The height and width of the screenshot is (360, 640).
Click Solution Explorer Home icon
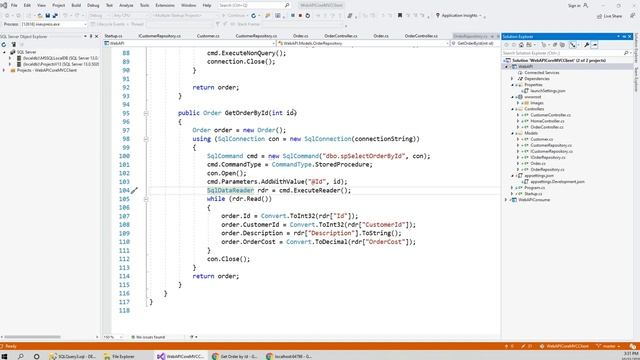click(x=521, y=45)
